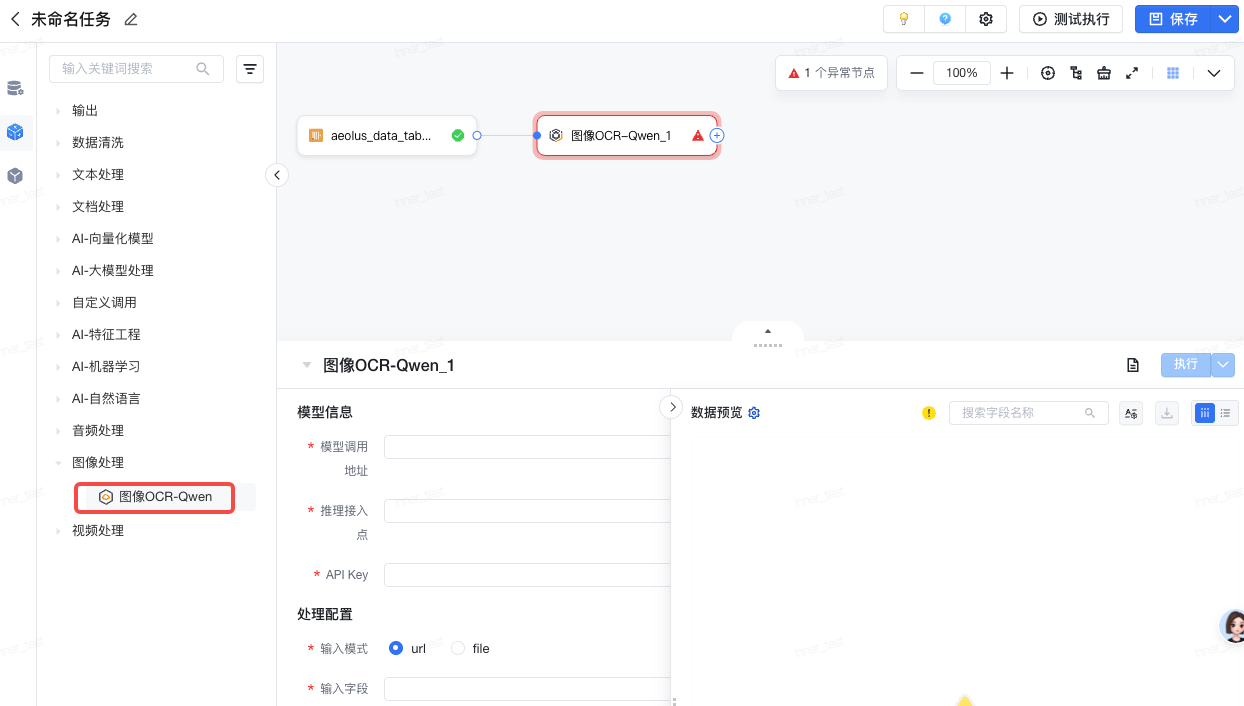
Task: Click the 搜索字段名称 search field
Action: (x=1029, y=413)
